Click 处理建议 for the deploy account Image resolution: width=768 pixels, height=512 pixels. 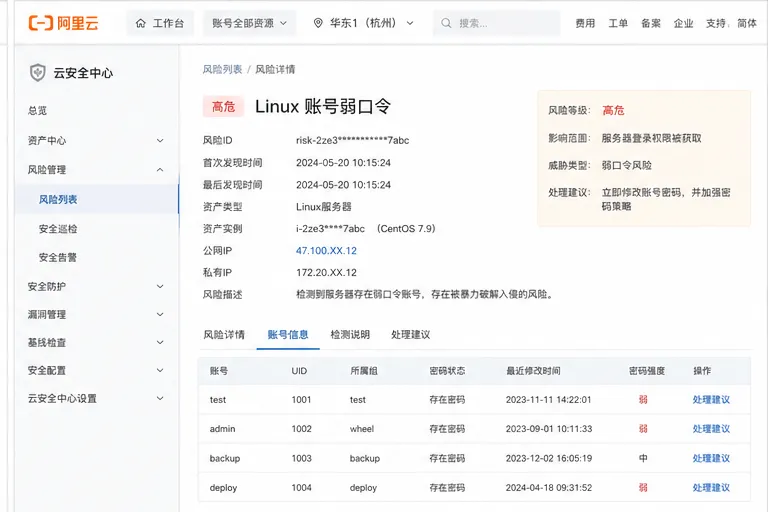[711, 488]
